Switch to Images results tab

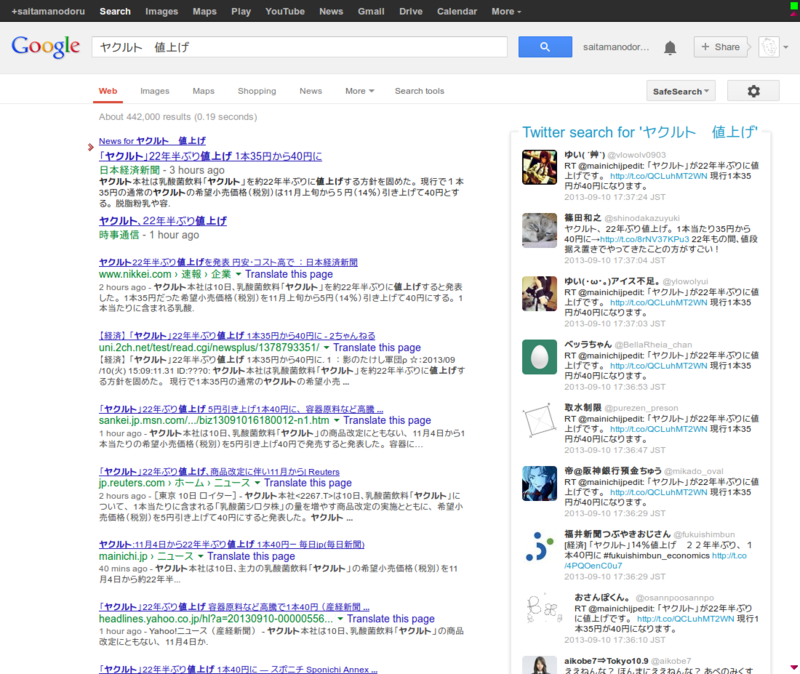pos(155,91)
